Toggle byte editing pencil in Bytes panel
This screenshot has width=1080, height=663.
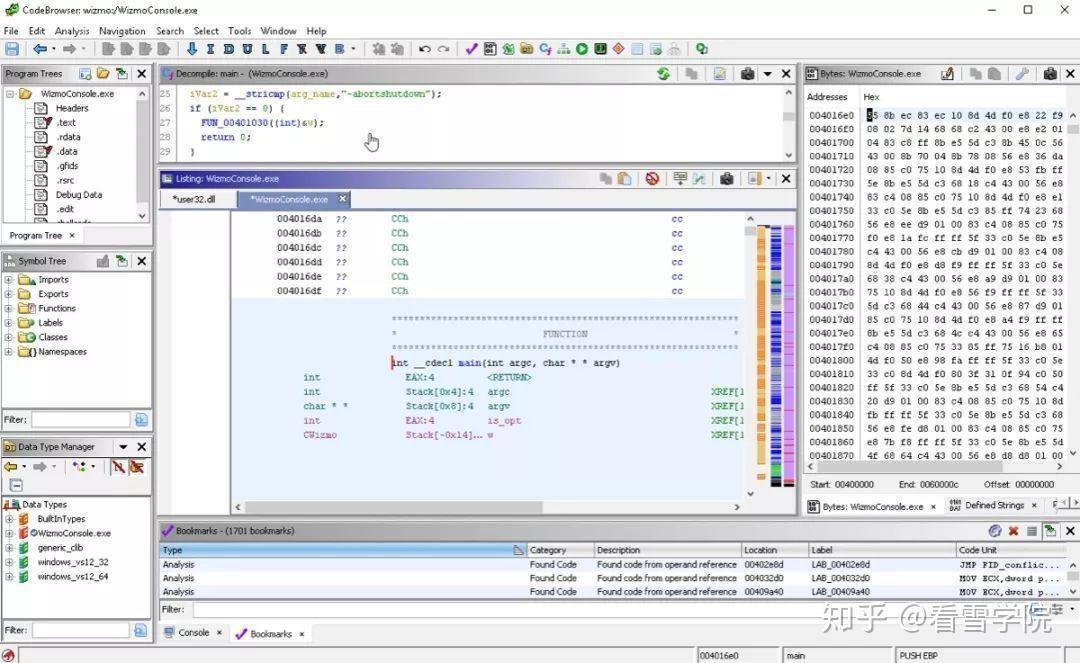click(947, 74)
